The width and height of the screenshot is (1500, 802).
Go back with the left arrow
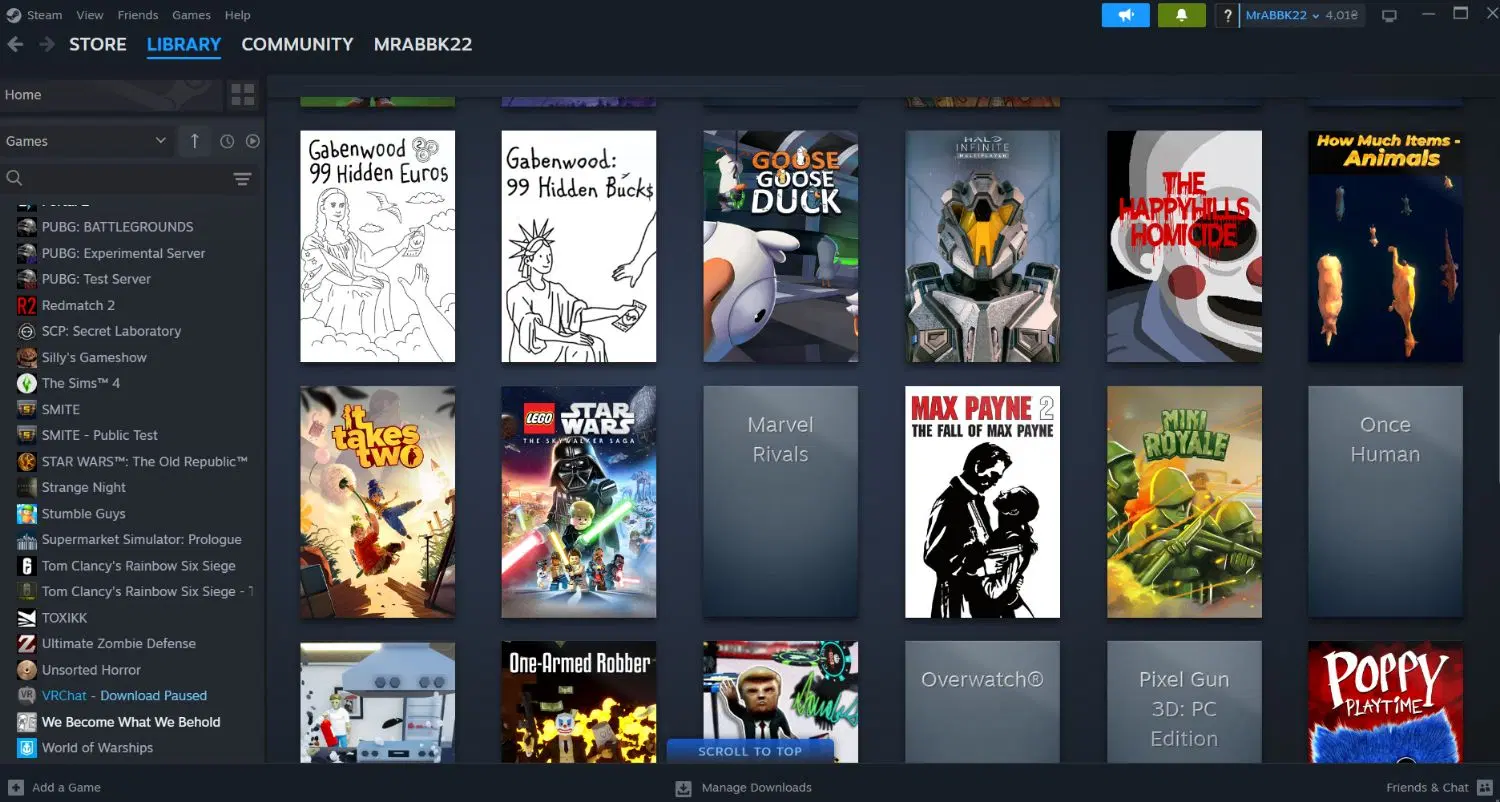tap(15, 44)
